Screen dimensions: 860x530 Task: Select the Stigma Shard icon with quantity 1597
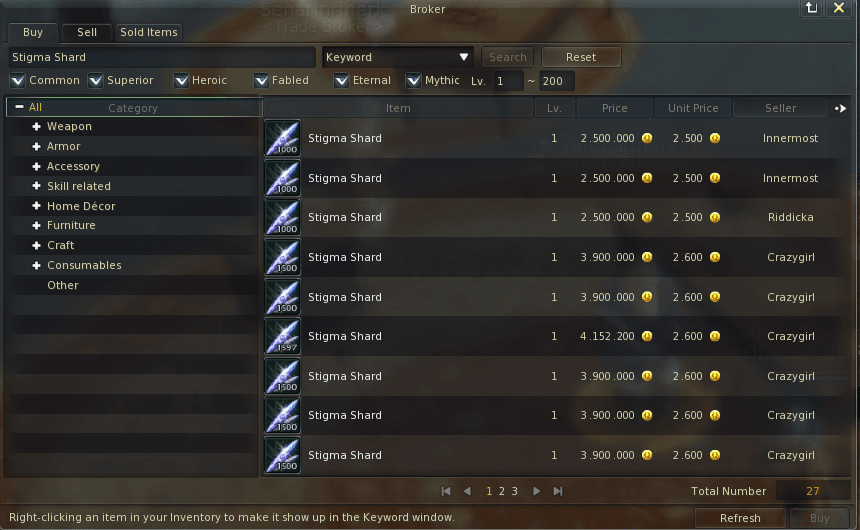click(x=282, y=336)
